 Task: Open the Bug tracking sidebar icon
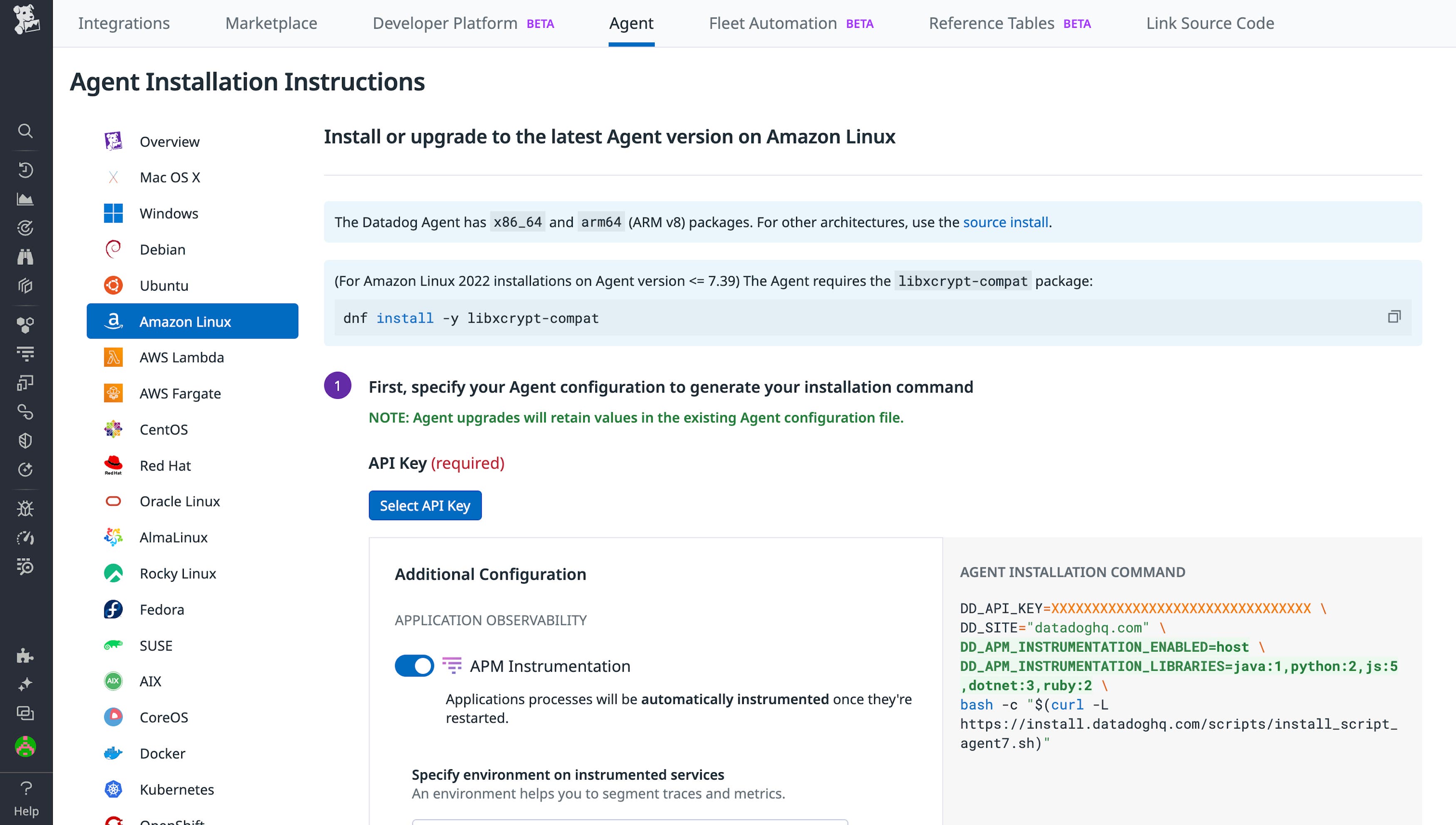25,508
